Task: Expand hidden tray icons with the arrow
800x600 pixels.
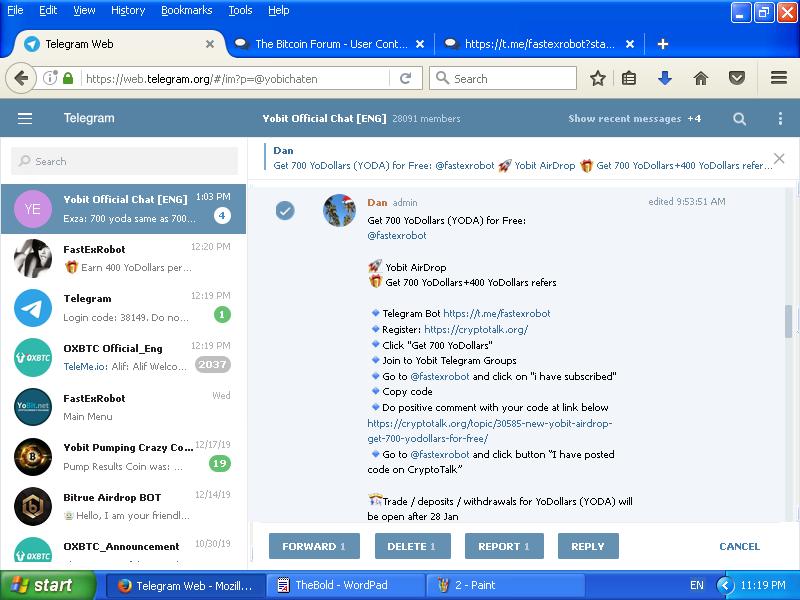Action: [725, 585]
